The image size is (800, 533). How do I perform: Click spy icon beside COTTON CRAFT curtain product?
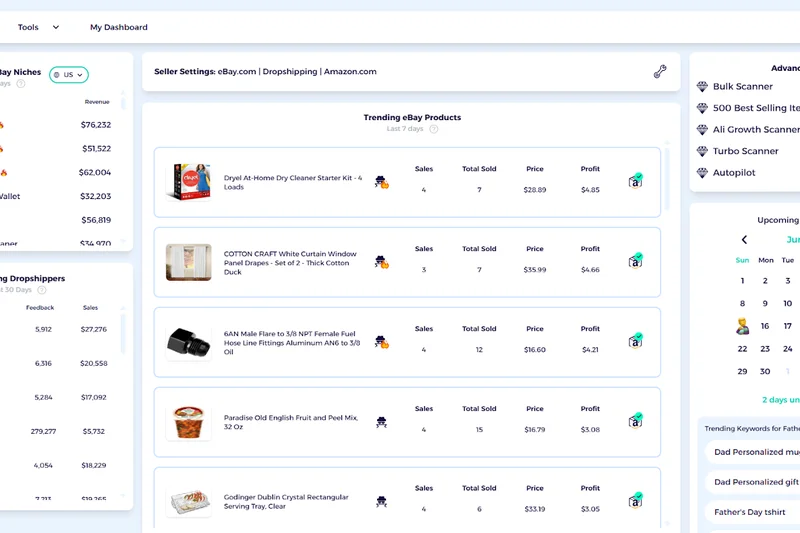(x=381, y=262)
